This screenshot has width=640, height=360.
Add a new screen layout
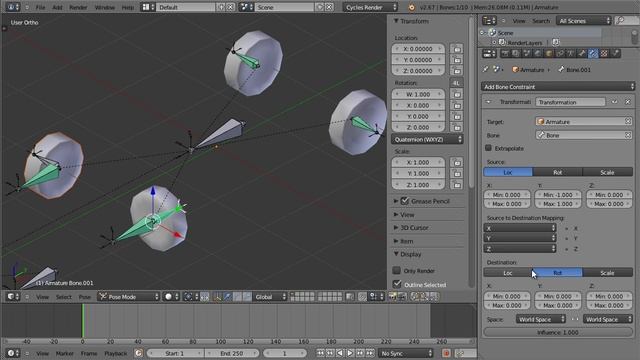221,7
